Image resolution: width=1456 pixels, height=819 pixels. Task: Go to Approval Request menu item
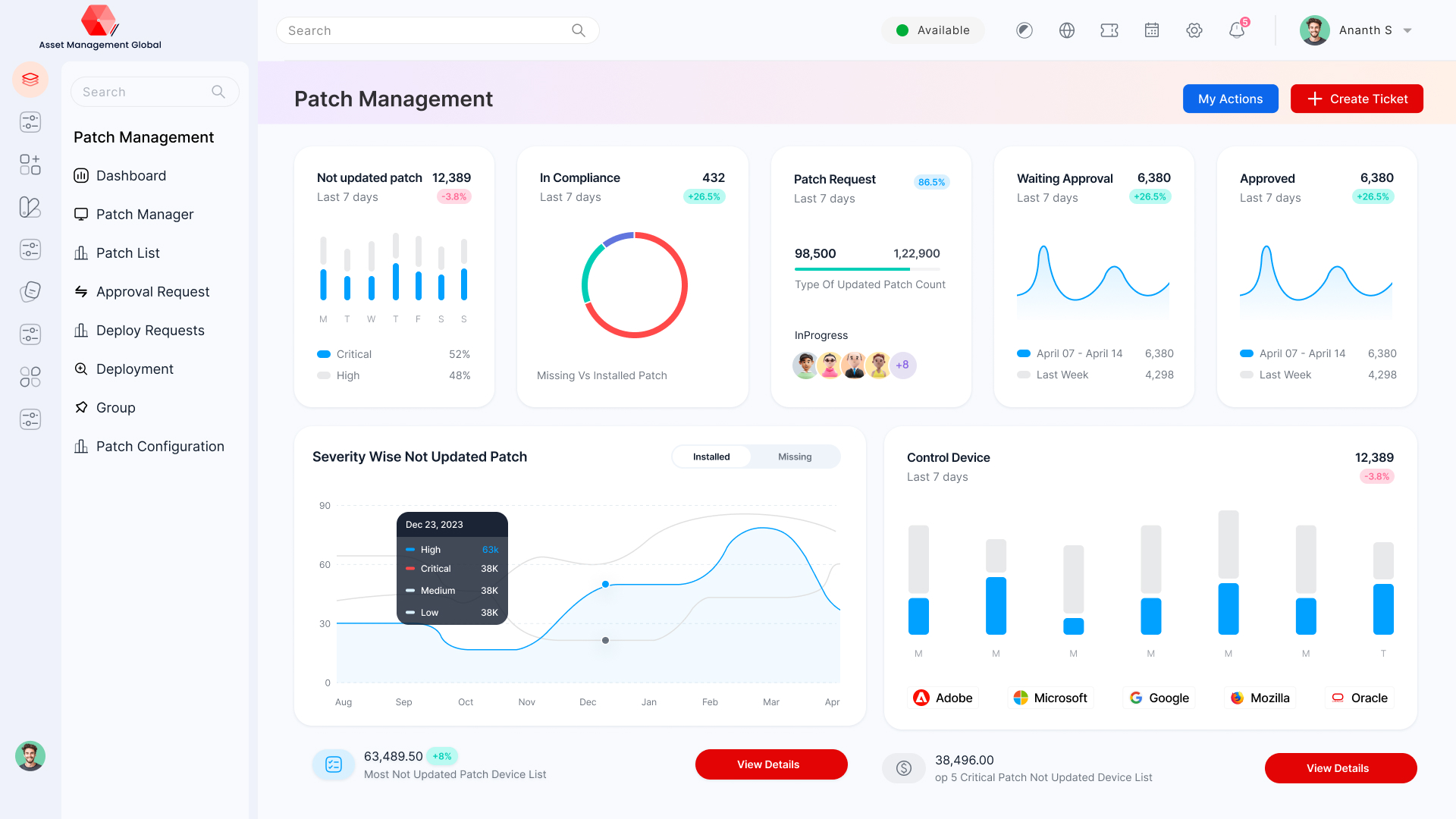pyautogui.click(x=152, y=292)
